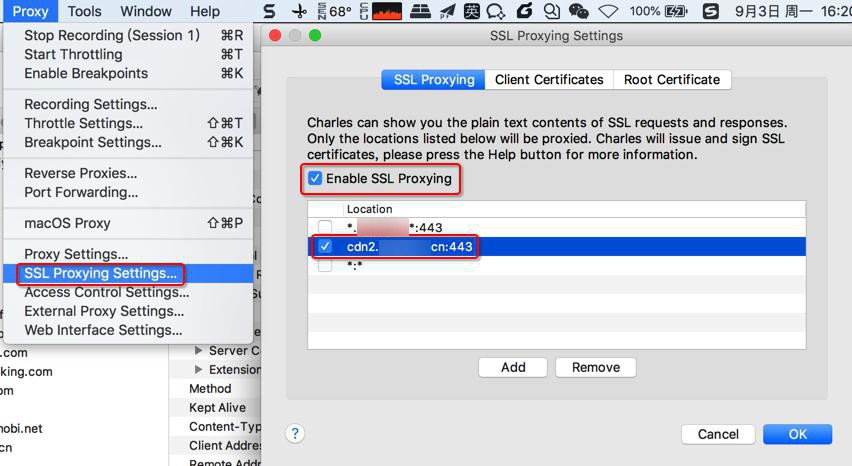Uncheck the cdn2 location checkbox
The height and width of the screenshot is (466, 852).
325,247
